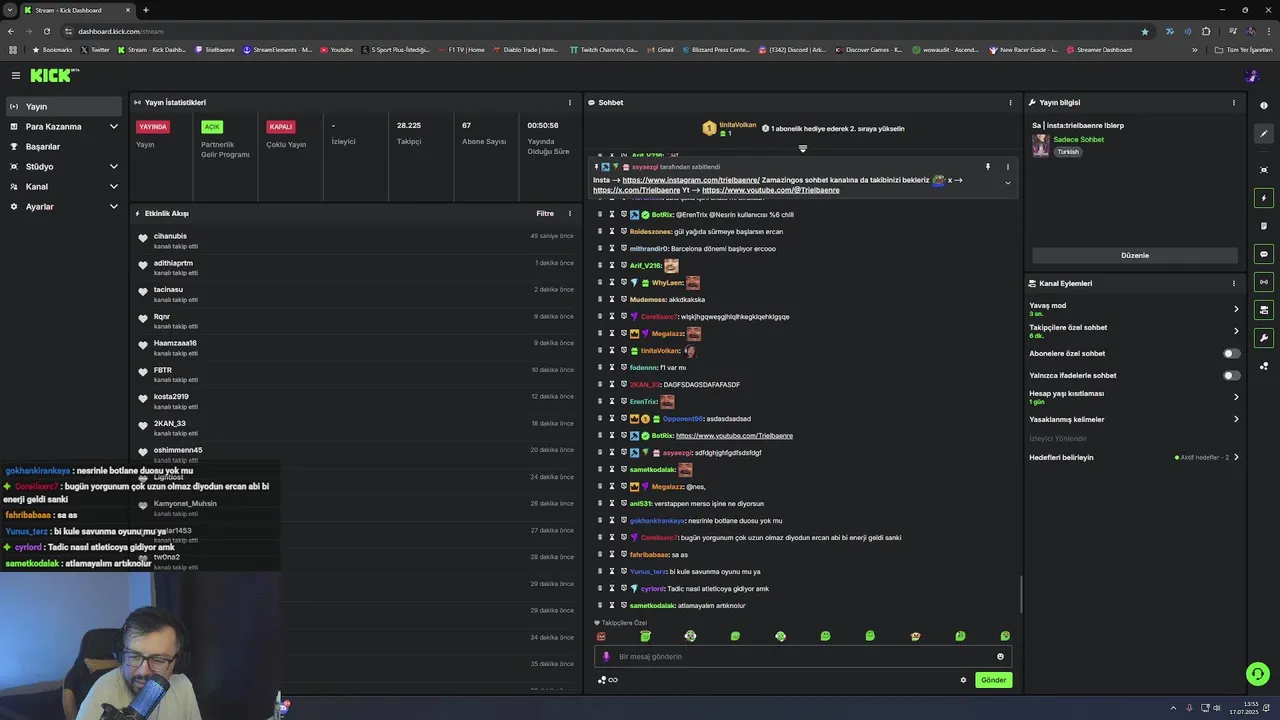Open Hedefleri belirleyin goals
1280x720 pixels.
[1134, 457]
